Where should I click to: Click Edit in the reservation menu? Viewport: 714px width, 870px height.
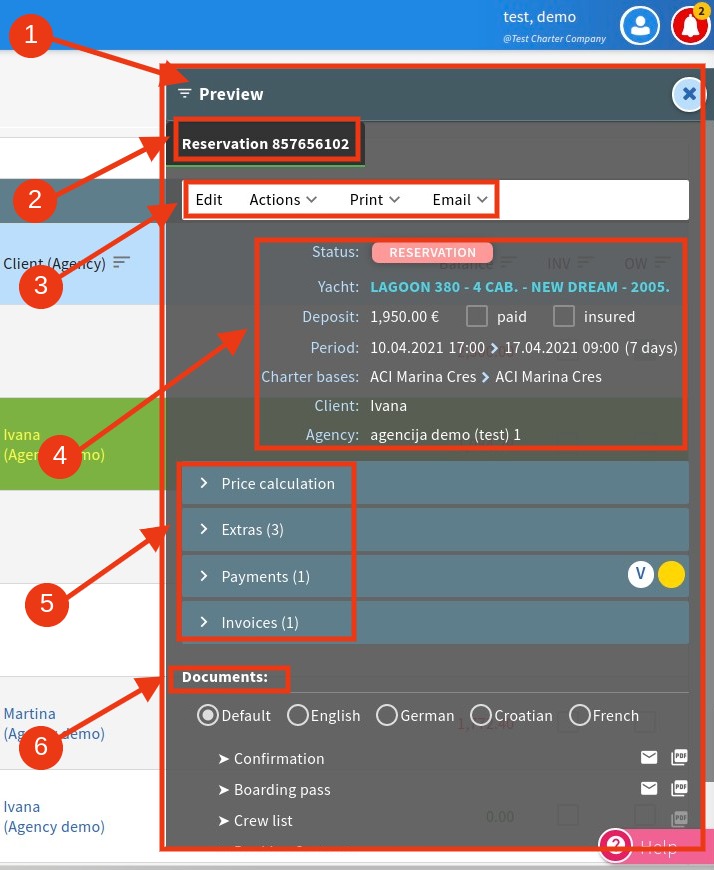pos(209,199)
